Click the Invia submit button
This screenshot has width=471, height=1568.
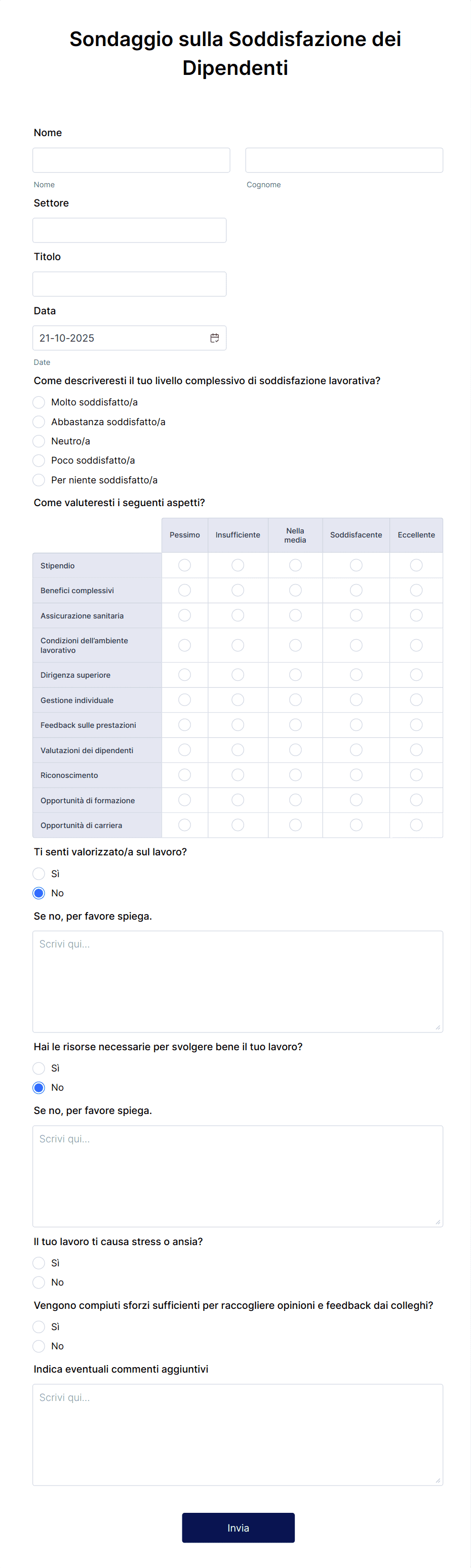tap(238, 1528)
